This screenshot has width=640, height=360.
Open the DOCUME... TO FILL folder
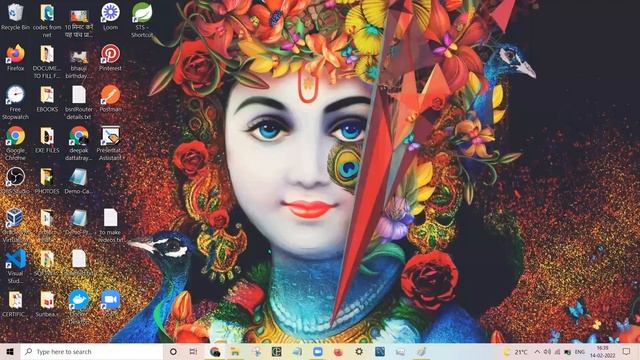(47, 62)
